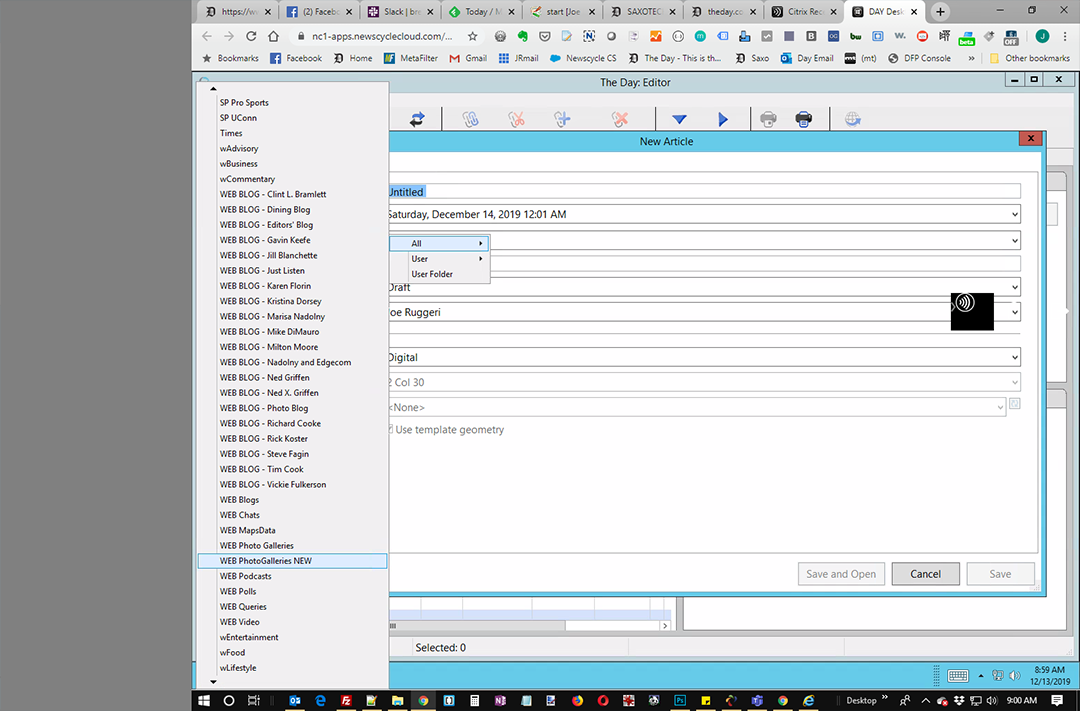The image size is (1080, 711).
Task: Select WEB BLOG - Rick Koster entry
Action: point(293,438)
